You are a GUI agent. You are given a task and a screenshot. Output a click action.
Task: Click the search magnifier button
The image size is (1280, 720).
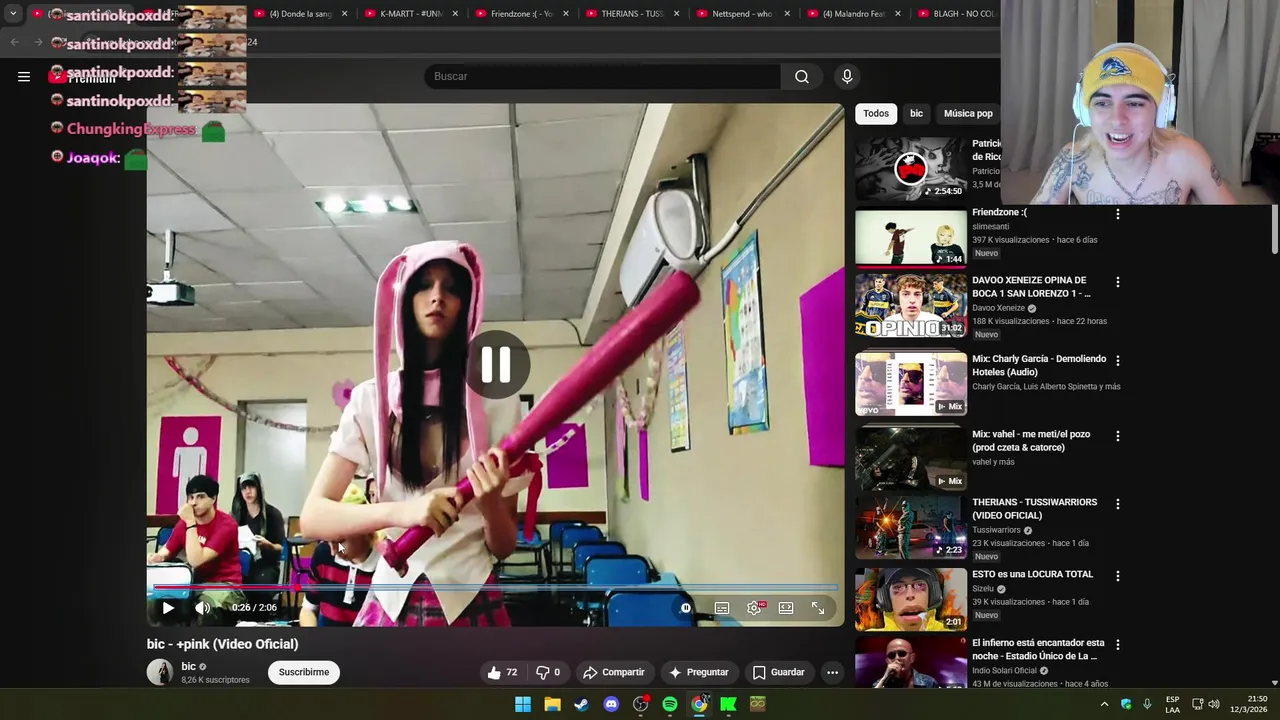click(x=802, y=76)
